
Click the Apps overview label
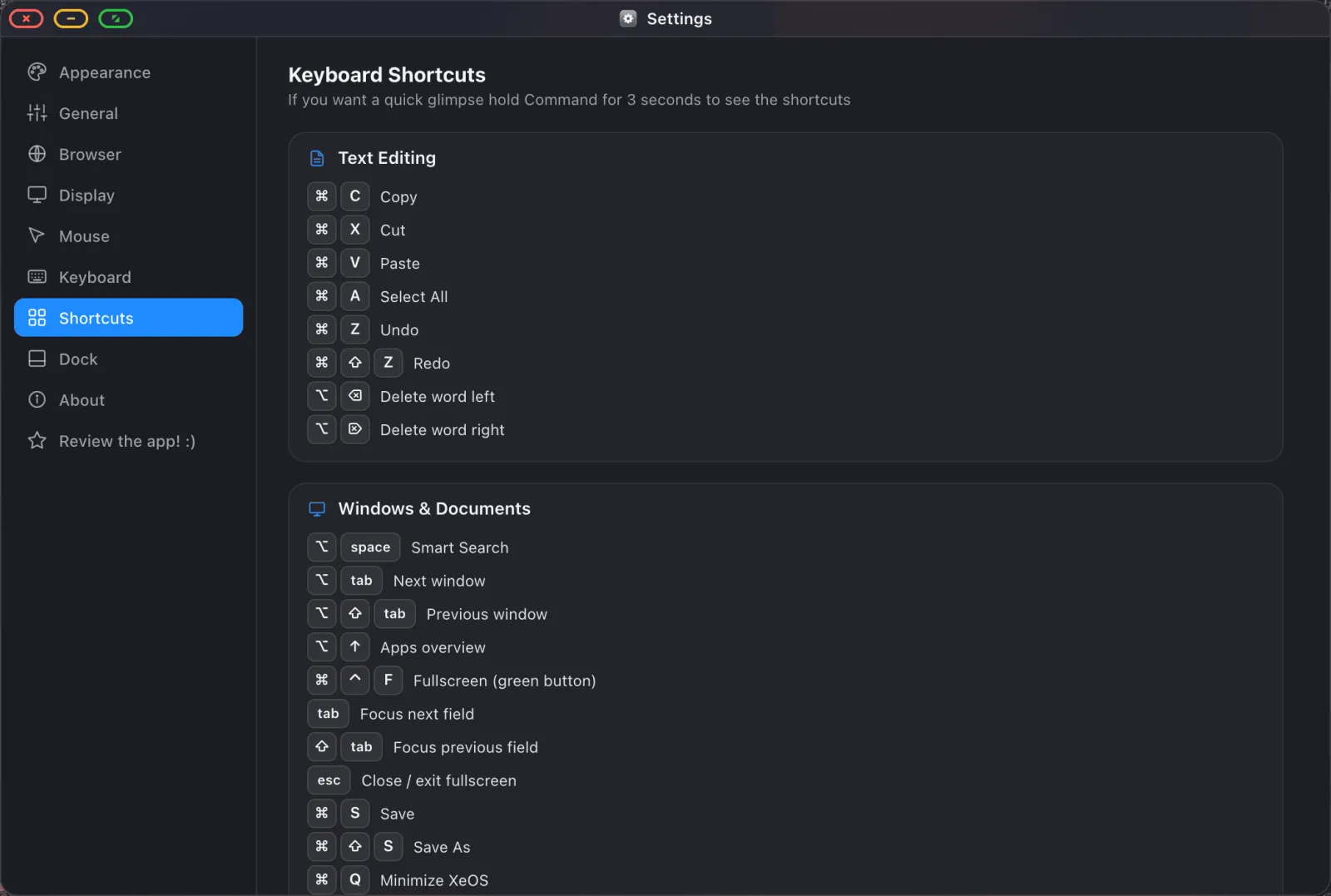pos(433,647)
